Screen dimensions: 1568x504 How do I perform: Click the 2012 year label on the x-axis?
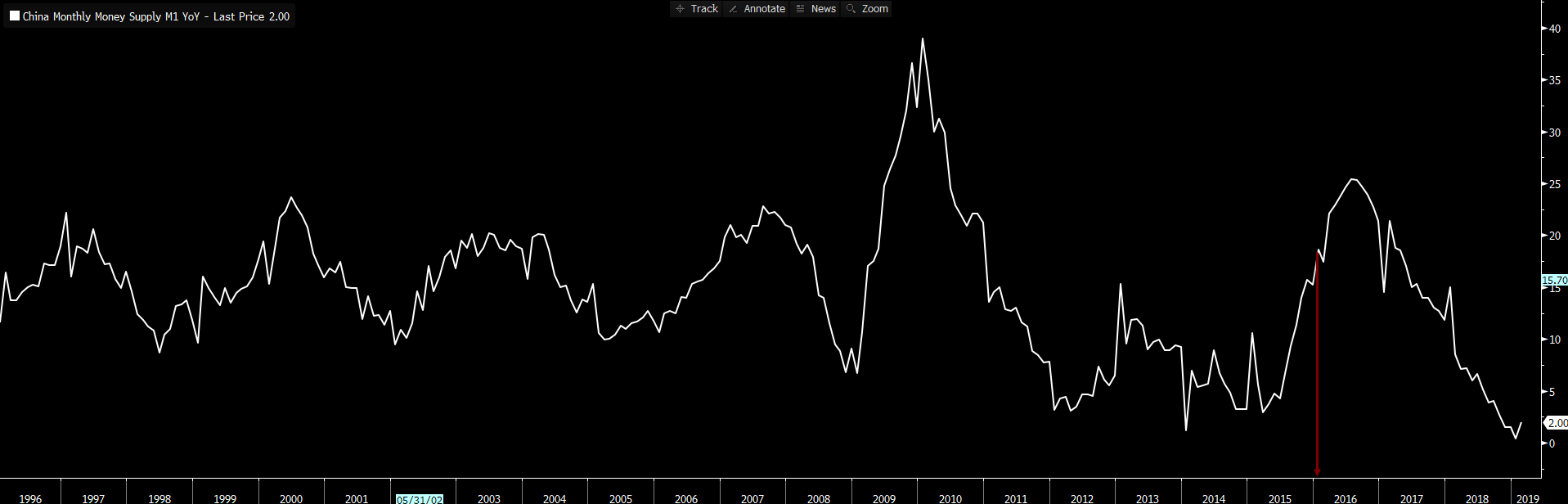click(1082, 498)
